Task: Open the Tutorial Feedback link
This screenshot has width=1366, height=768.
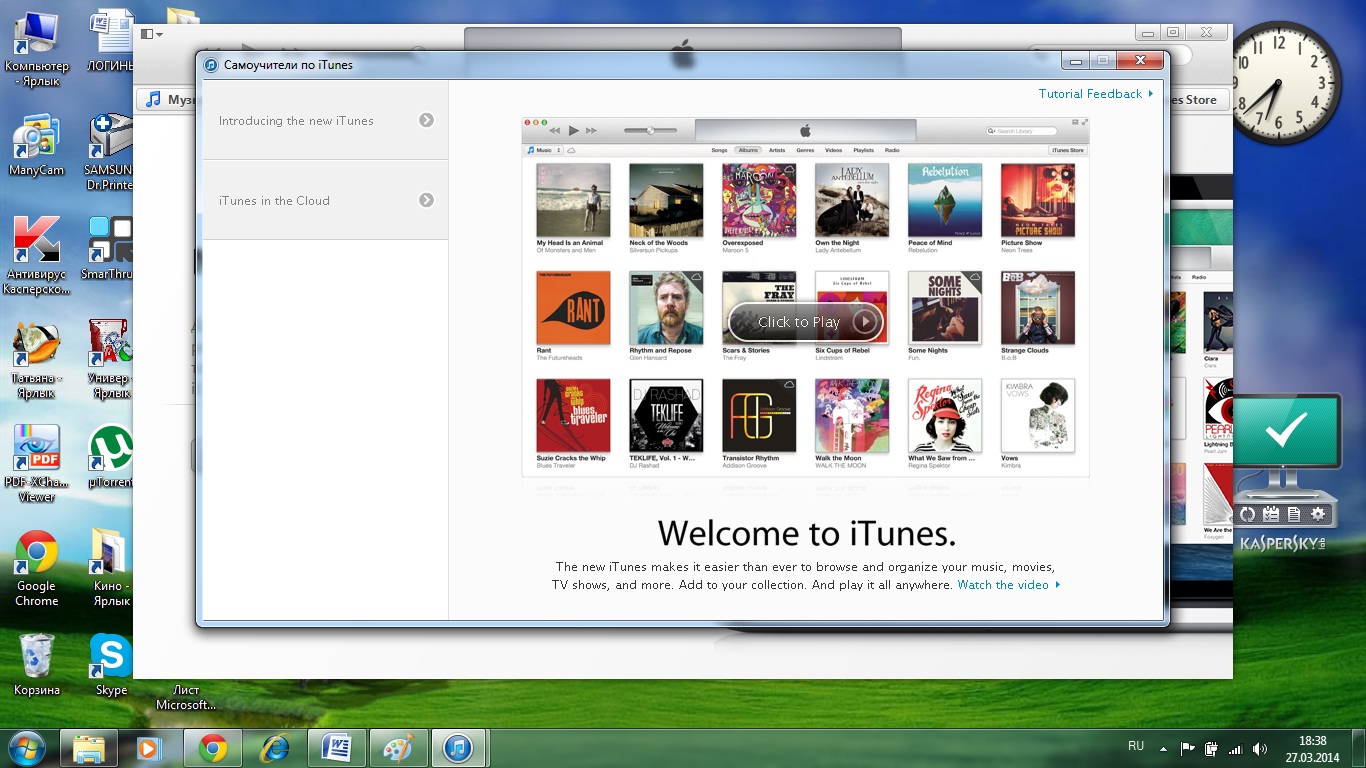Action: click(x=1095, y=94)
